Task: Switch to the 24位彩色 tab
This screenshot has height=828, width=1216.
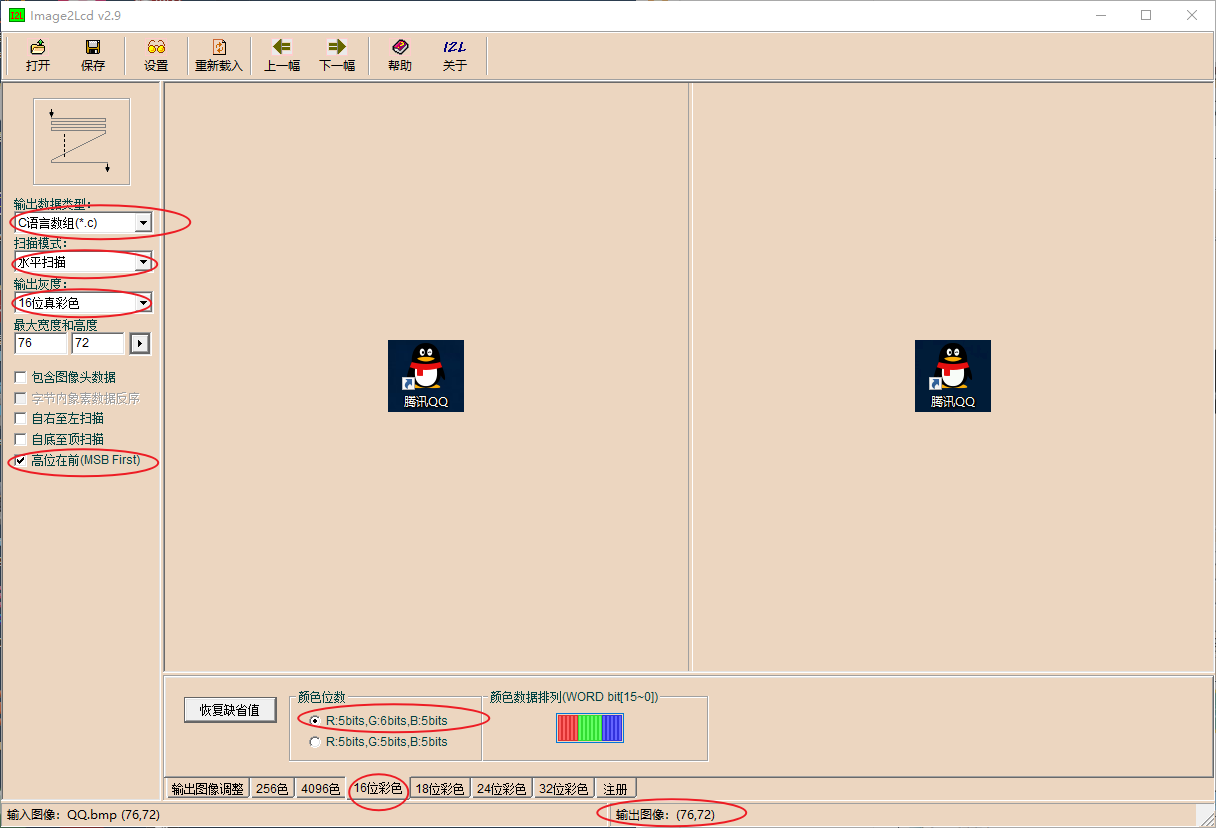Action: pyautogui.click(x=501, y=789)
